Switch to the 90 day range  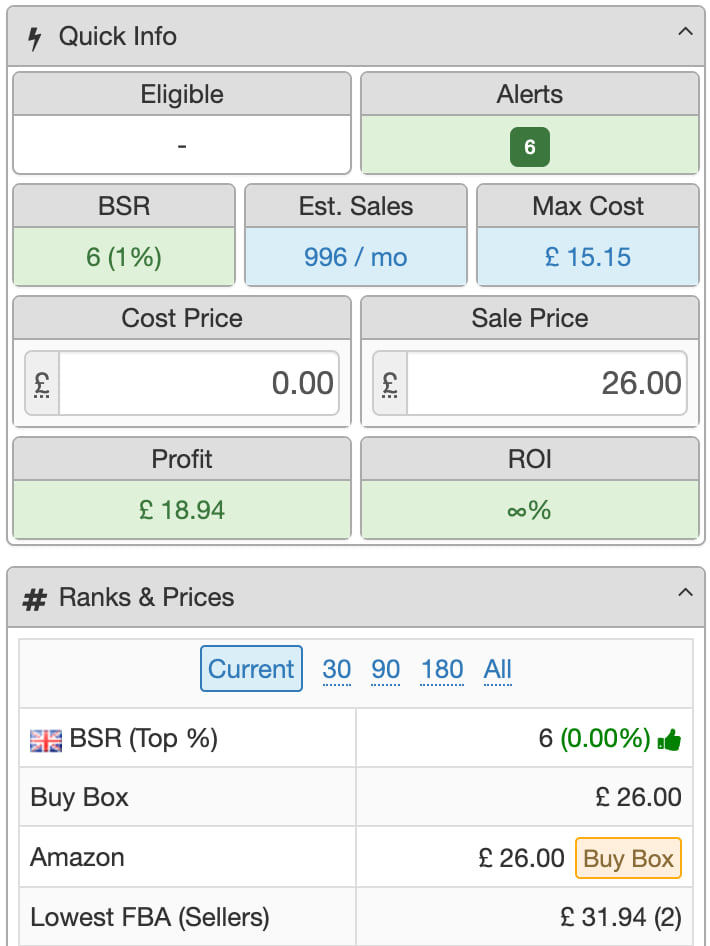[386, 669]
